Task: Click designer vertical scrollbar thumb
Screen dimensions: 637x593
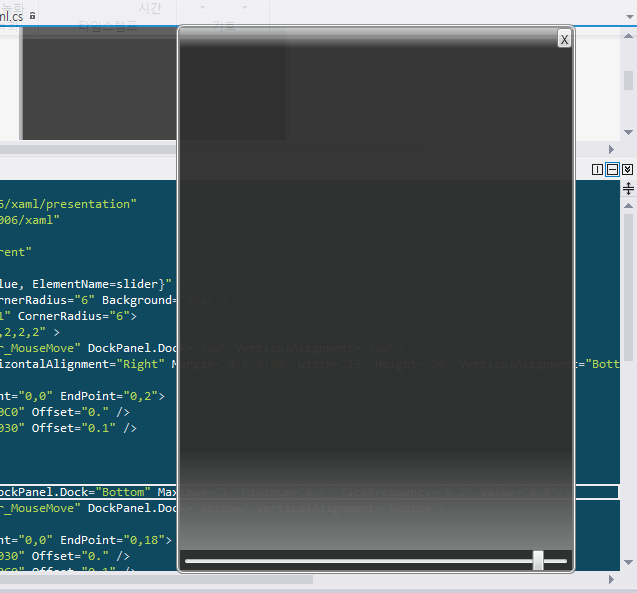Action: coord(628,80)
